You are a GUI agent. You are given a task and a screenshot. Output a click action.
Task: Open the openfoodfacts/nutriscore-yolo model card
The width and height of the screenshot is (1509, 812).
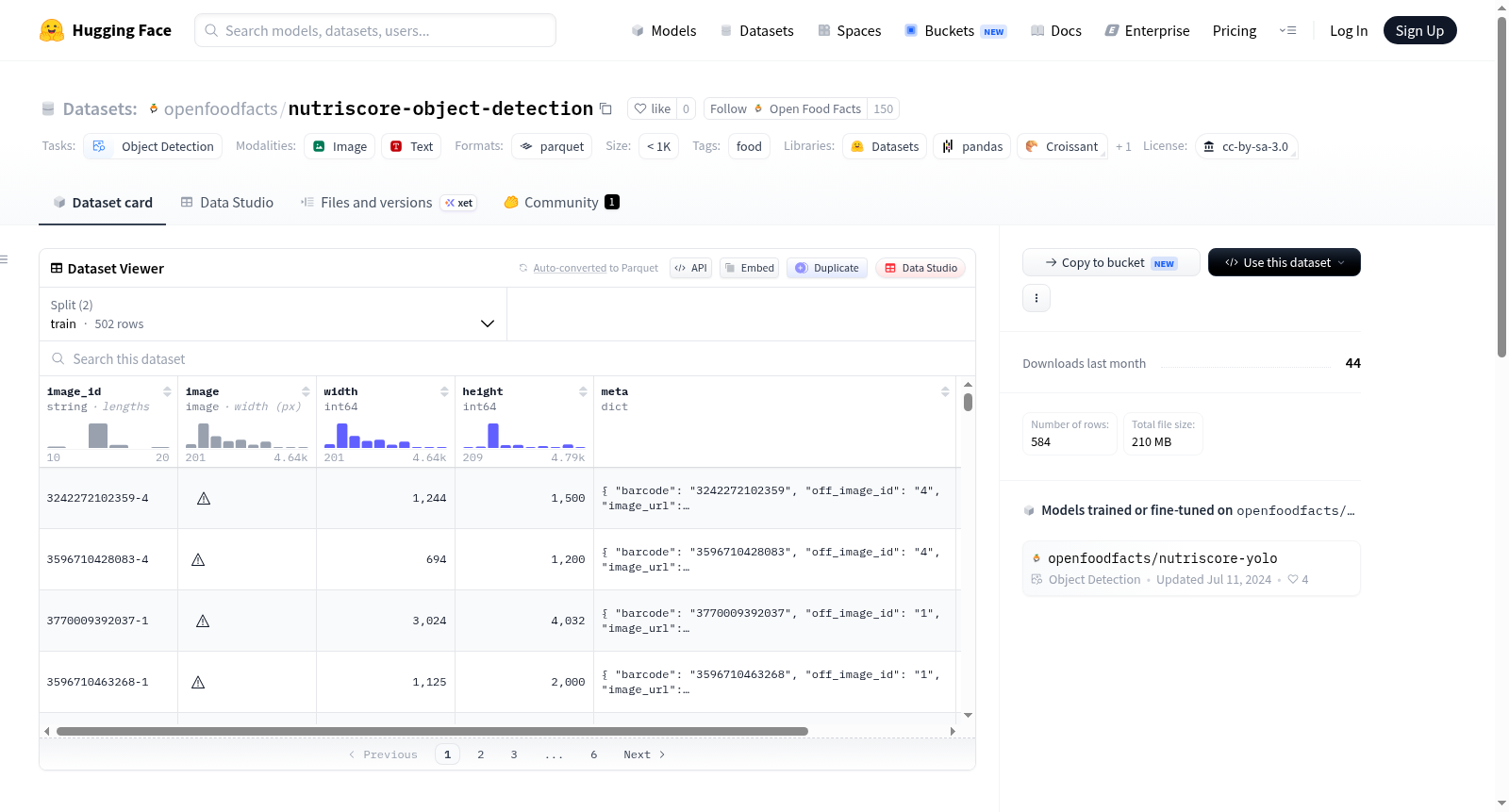pos(1191,568)
